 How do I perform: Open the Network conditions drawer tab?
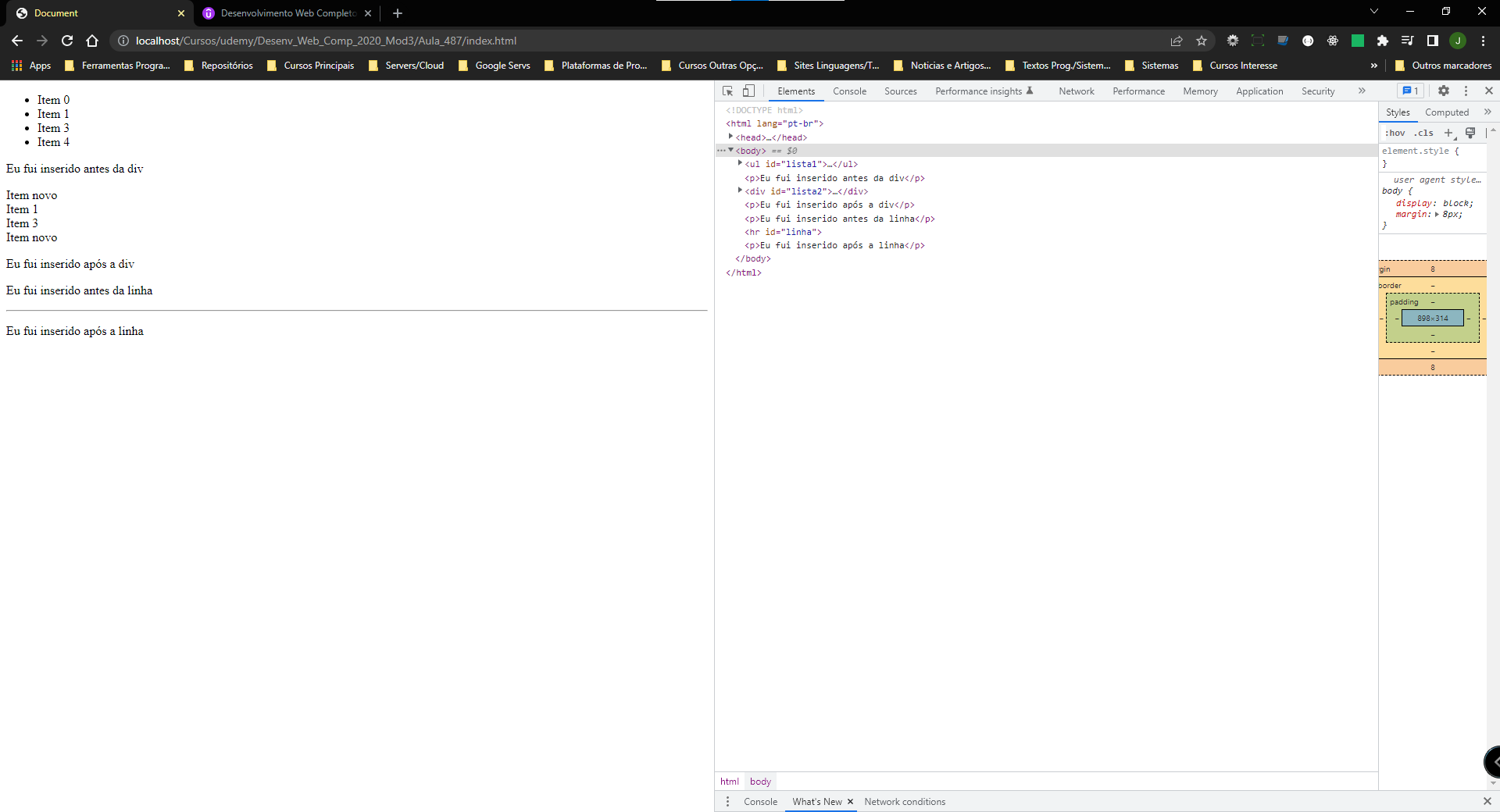tap(905, 801)
